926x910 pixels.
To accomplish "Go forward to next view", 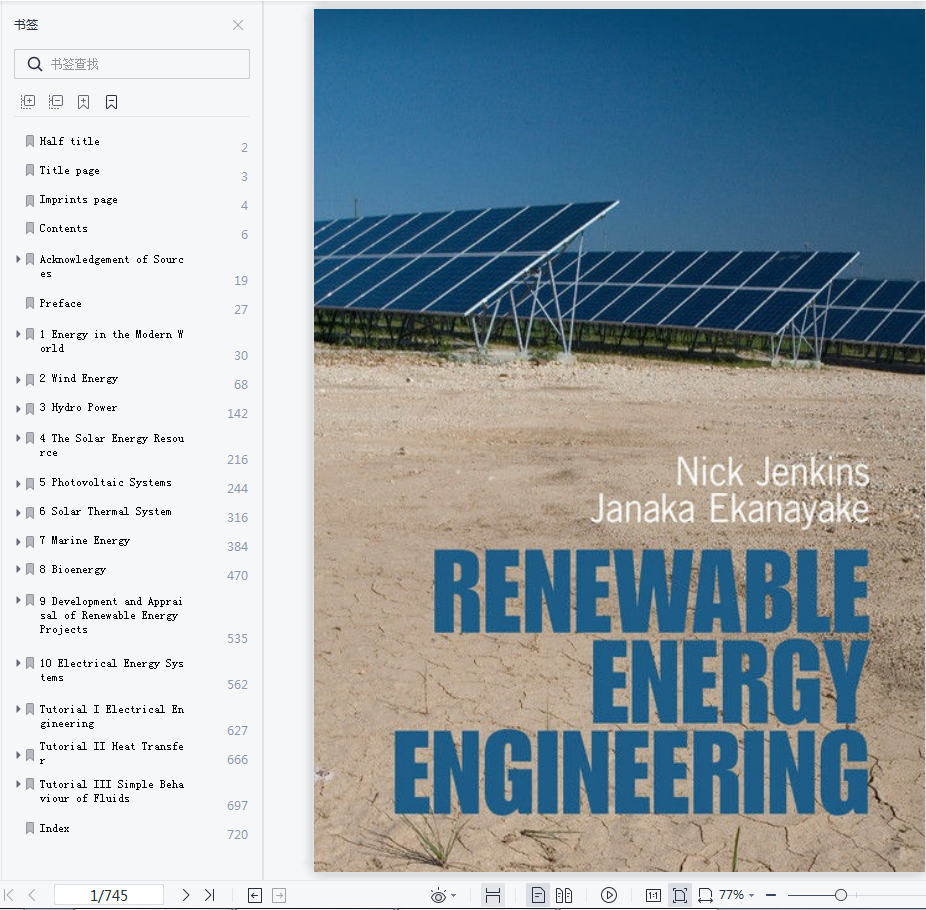I will tap(279, 896).
